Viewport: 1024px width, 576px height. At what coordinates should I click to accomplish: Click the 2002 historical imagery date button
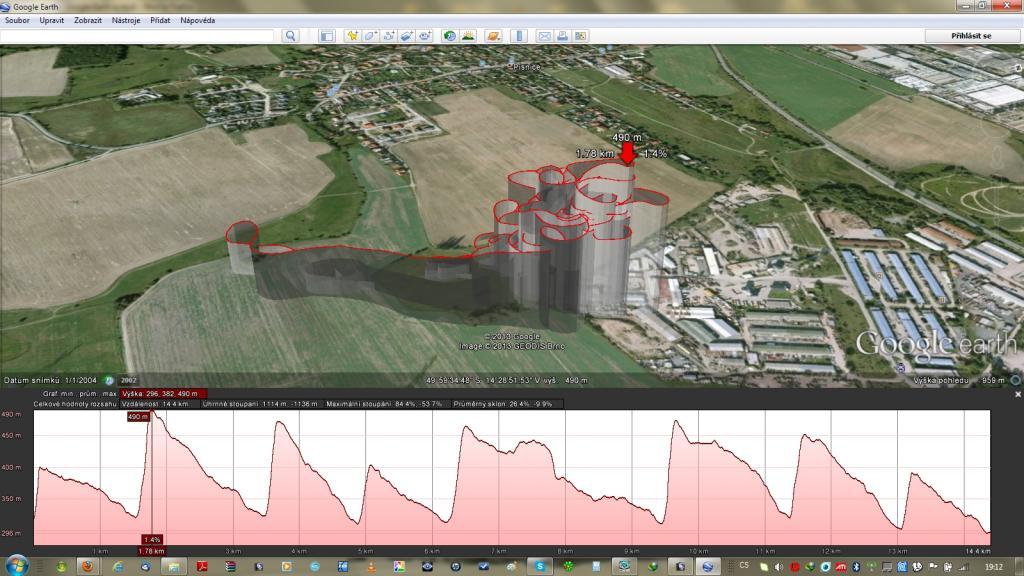tap(130, 380)
